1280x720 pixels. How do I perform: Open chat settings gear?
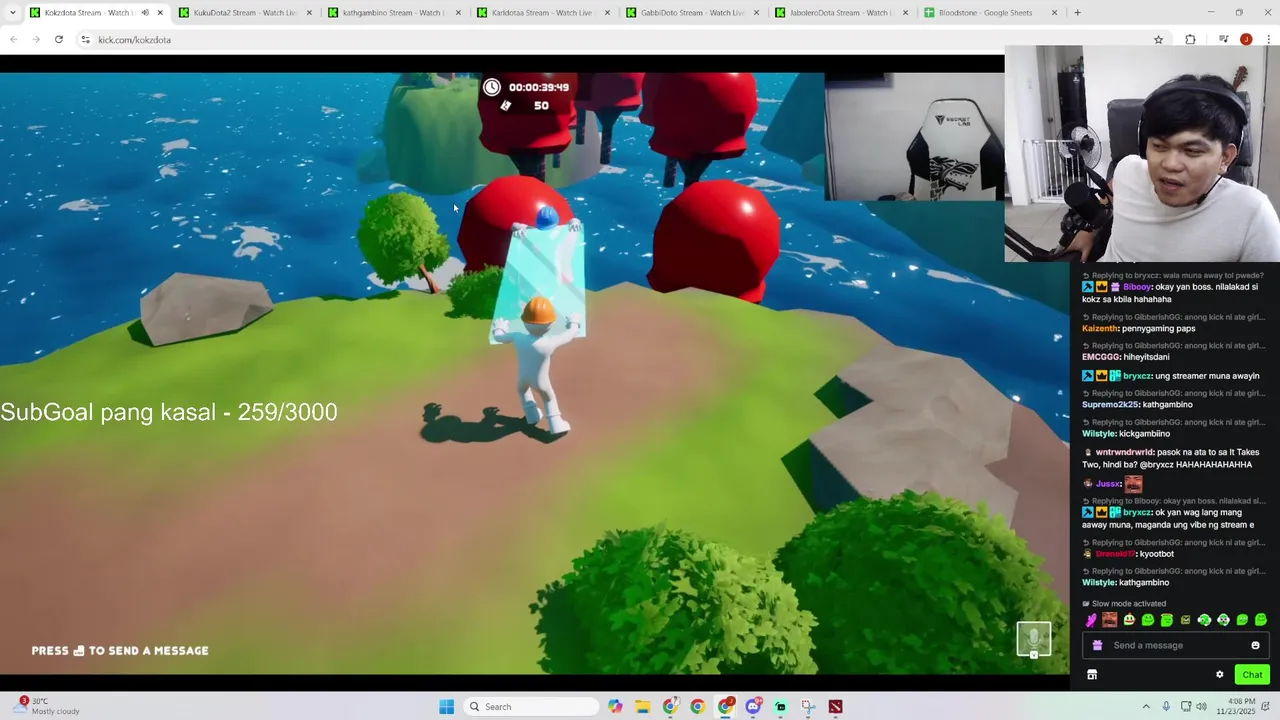pyautogui.click(x=1220, y=675)
